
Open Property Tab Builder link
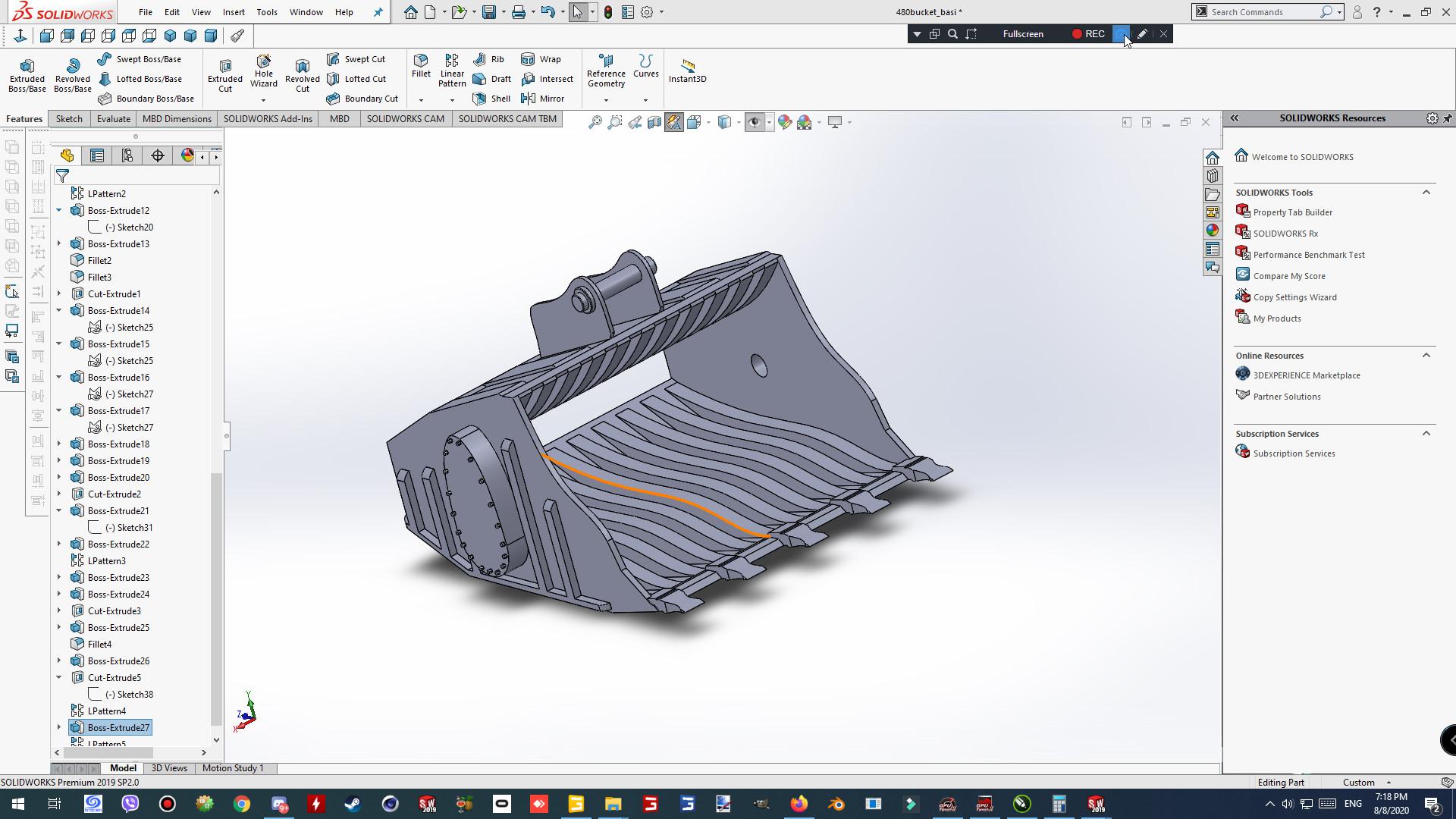pyautogui.click(x=1292, y=212)
